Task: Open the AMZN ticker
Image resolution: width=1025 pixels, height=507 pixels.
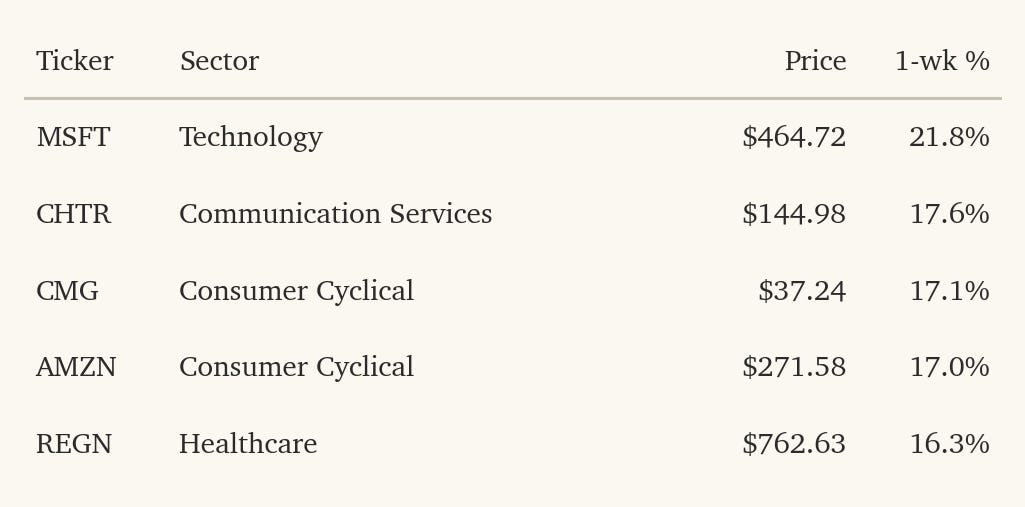Action: [x=76, y=367]
